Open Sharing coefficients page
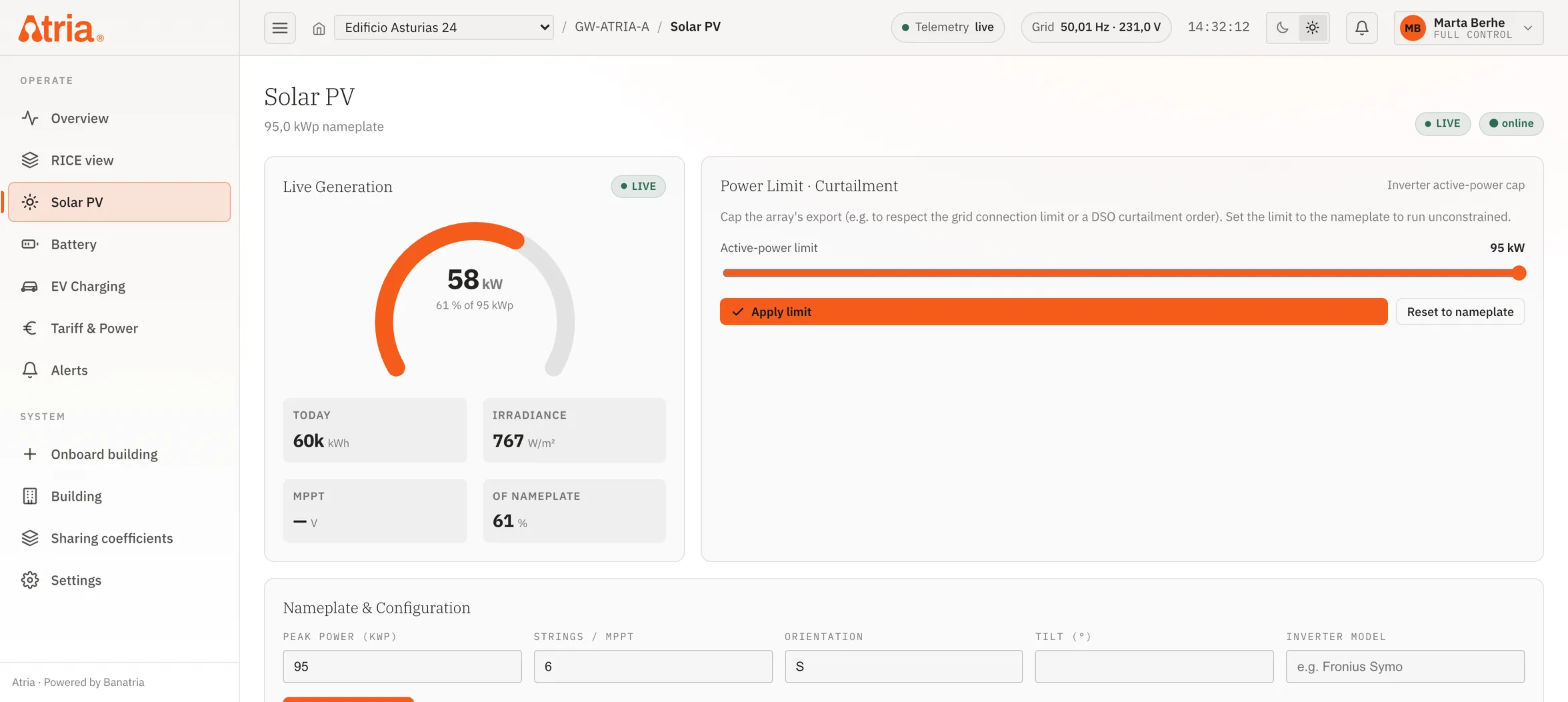The image size is (1568, 702). point(119,538)
